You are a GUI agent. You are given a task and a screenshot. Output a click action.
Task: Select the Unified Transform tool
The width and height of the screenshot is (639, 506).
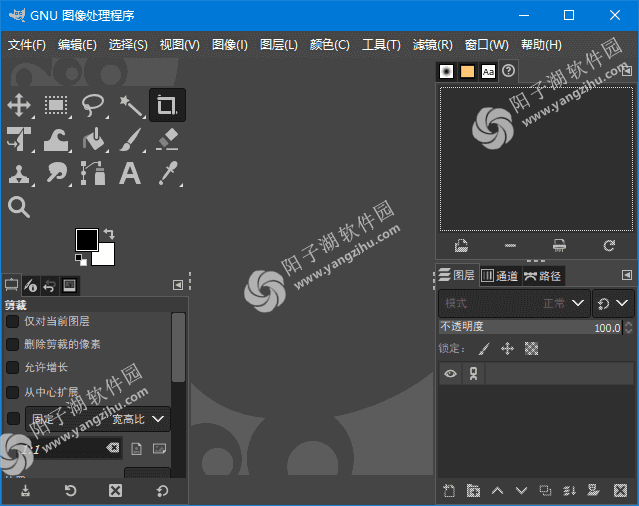pyautogui.click(x=19, y=139)
